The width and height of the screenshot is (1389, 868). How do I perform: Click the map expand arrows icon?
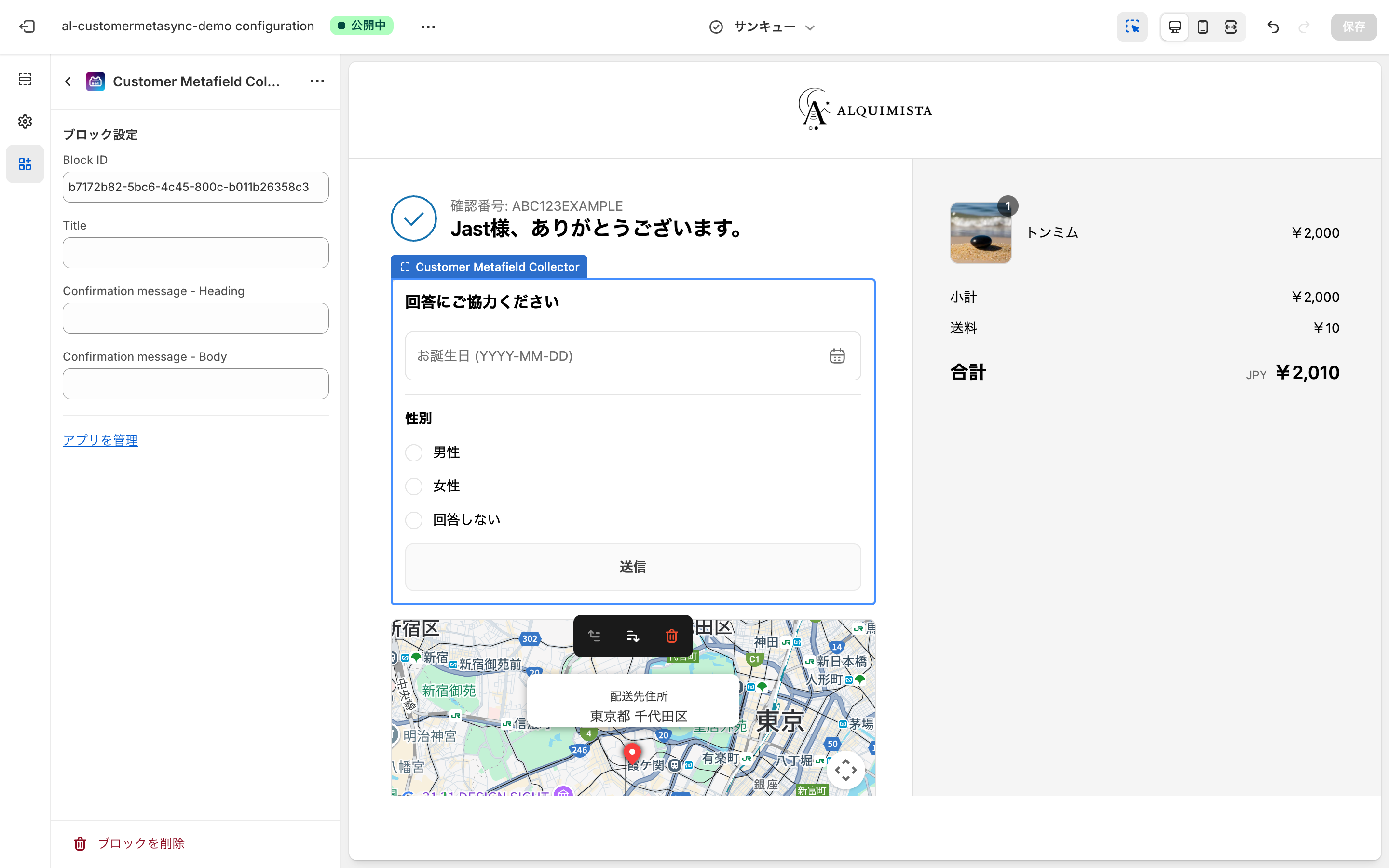tap(846, 771)
